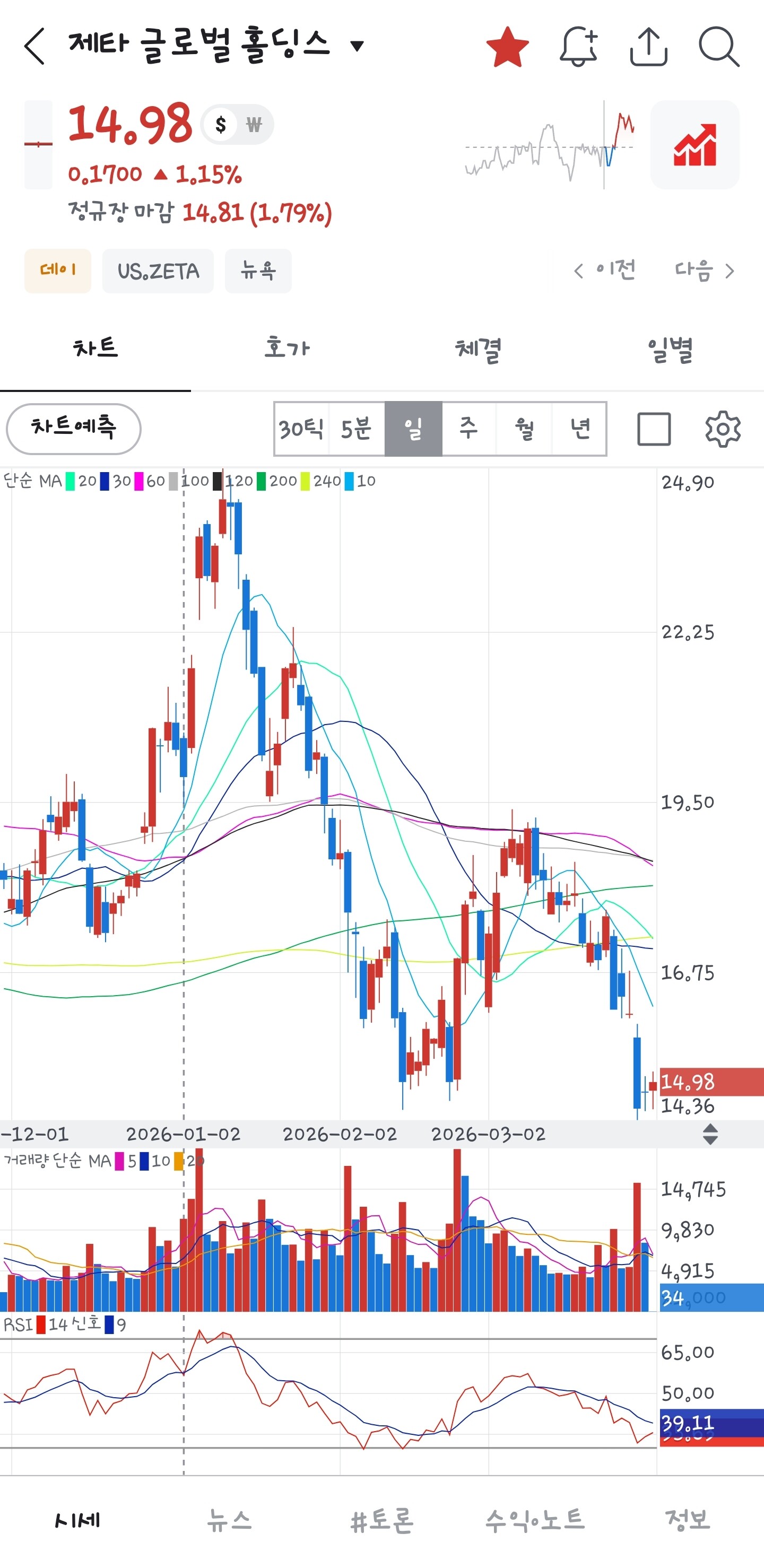Switch to the 차트 tab
Screen dimensions: 764x1568
click(95, 348)
